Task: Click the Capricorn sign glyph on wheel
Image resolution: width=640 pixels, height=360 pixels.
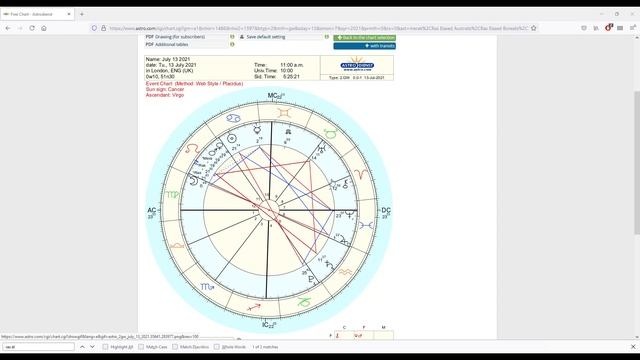Action: pos(304,302)
